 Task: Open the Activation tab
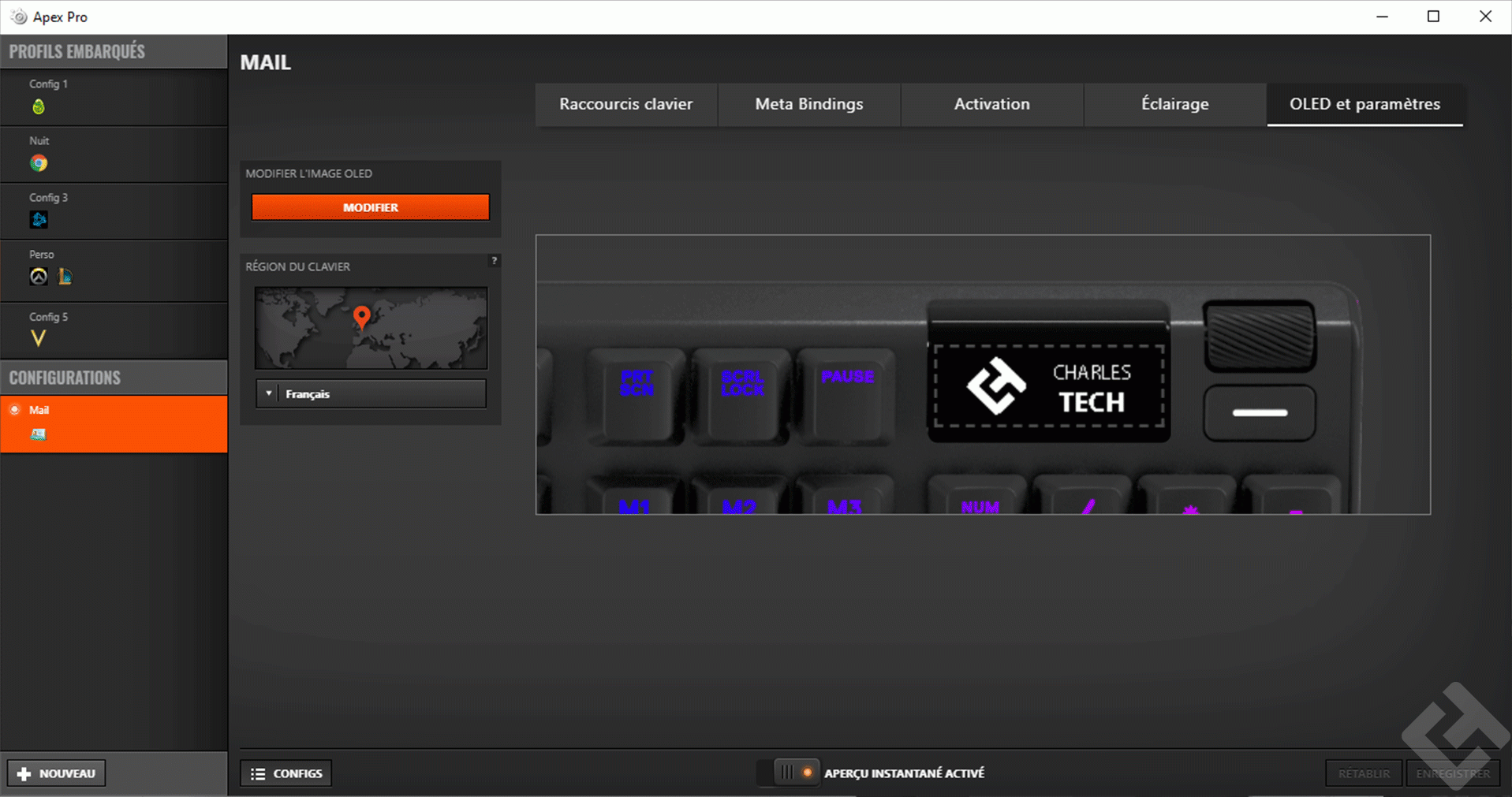[x=992, y=104]
